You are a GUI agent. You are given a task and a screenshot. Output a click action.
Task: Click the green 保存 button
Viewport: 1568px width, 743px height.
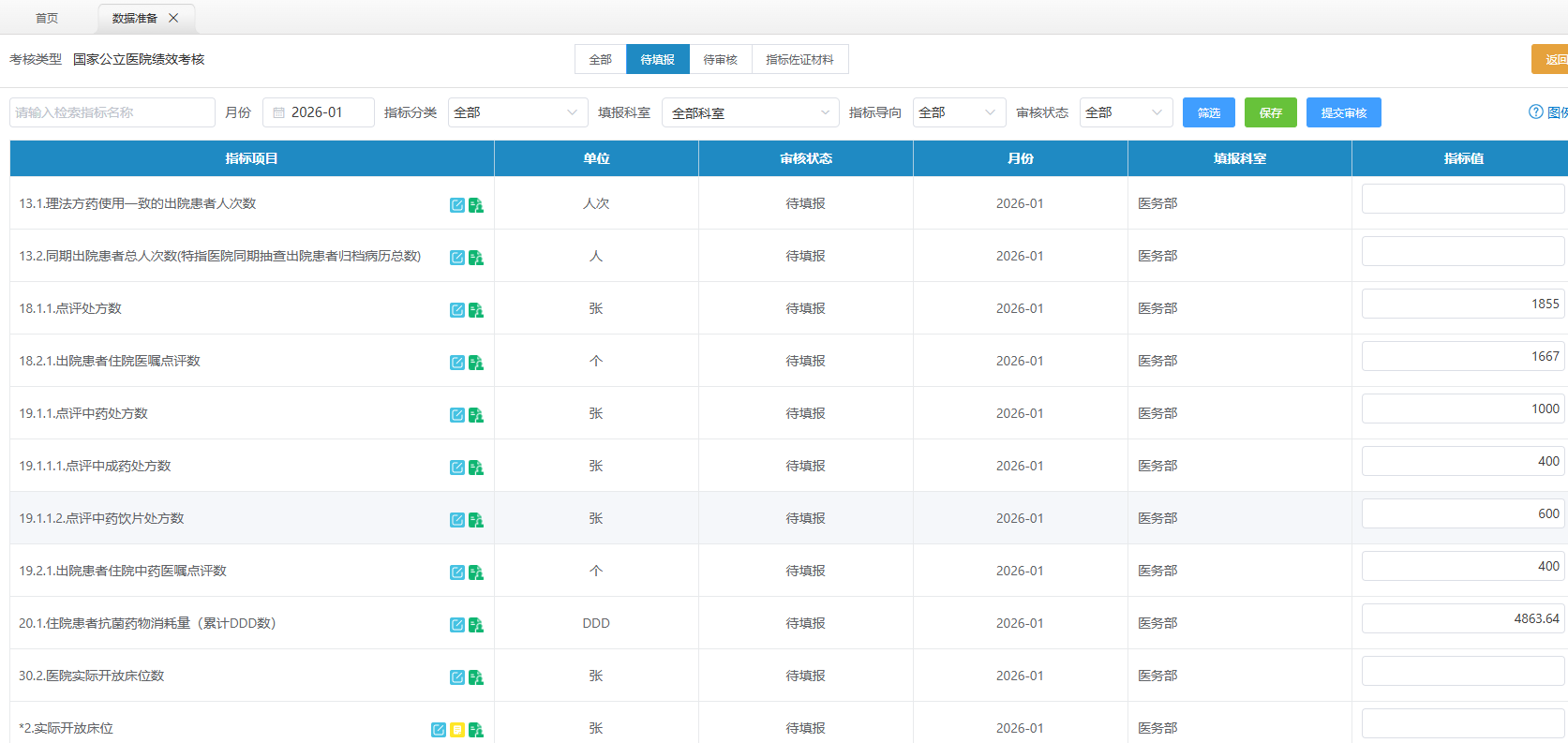1270,112
